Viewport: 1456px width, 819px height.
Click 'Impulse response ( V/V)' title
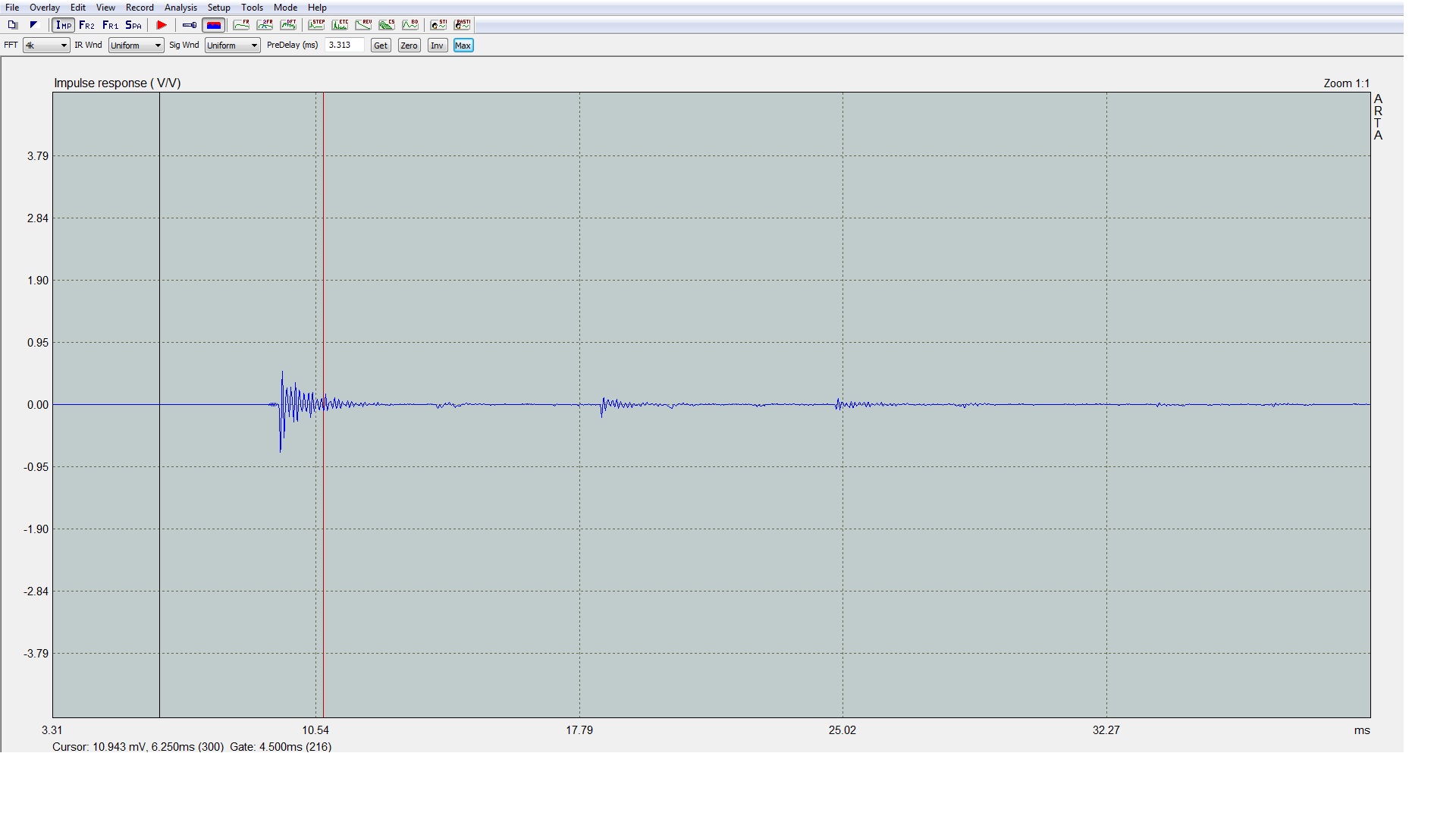tap(118, 83)
